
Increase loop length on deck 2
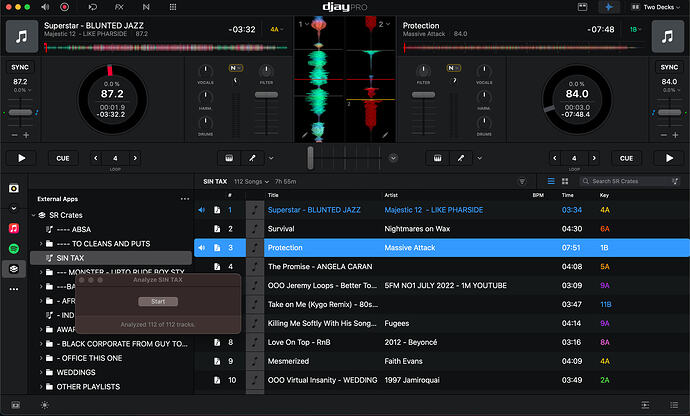tap(594, 158)
